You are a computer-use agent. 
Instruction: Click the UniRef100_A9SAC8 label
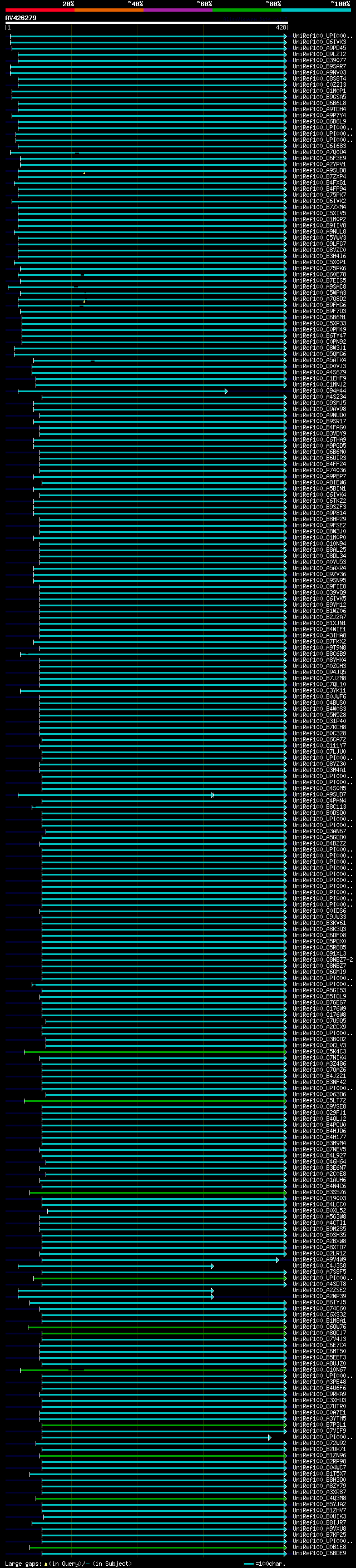click(x=319, y=286)
